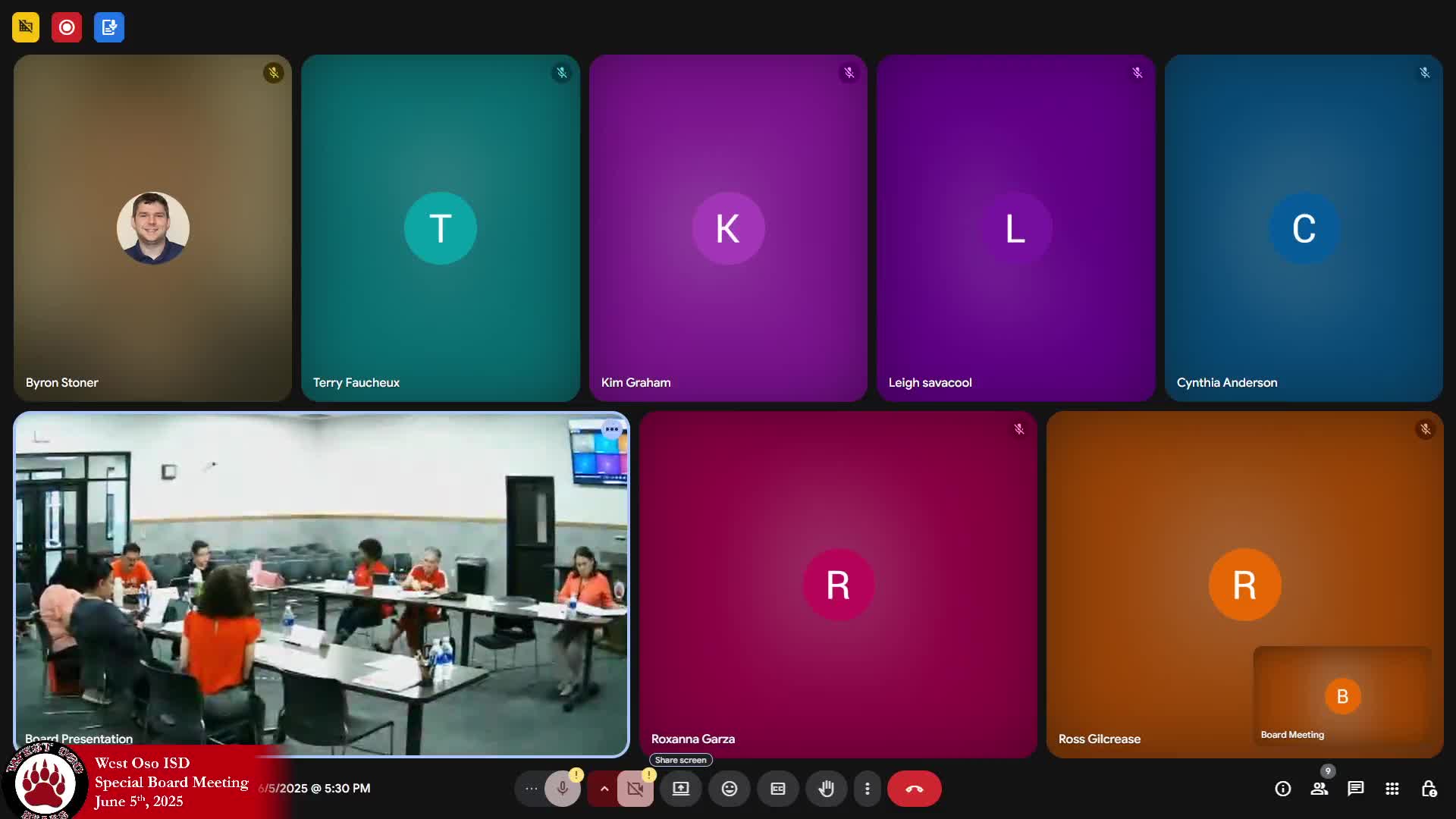Select the Board Meeting self-view thumbnail
1456x819 pixels.
(x=1341, y=695)
